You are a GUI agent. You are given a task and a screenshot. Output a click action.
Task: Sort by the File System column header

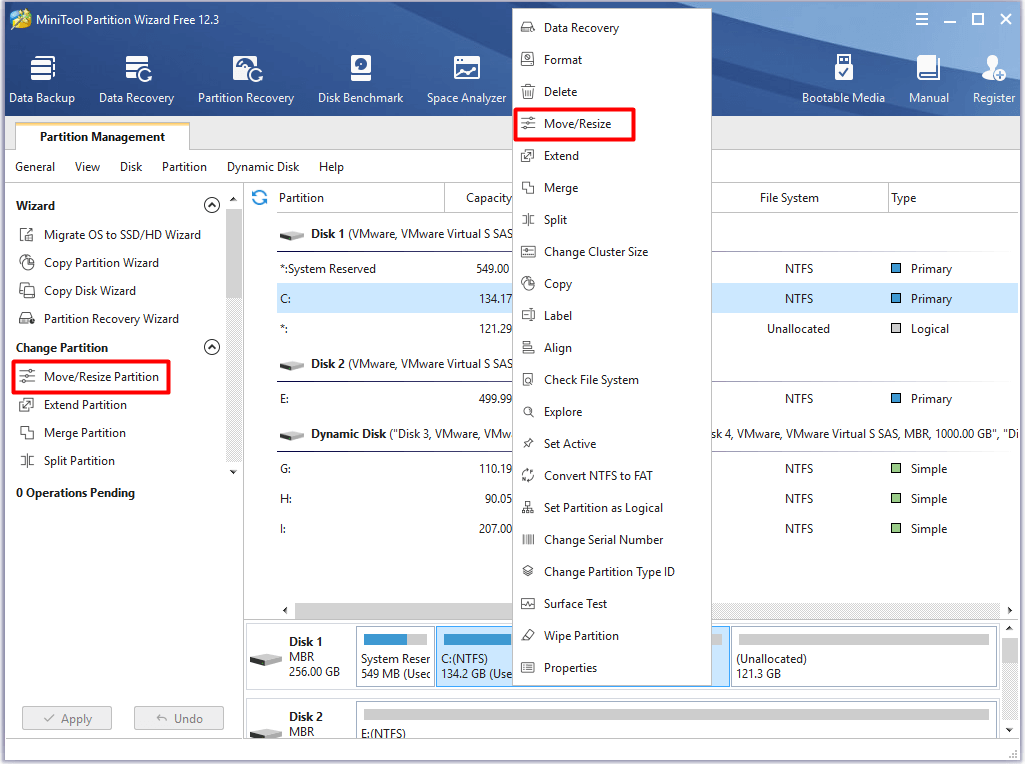point(789,198)
